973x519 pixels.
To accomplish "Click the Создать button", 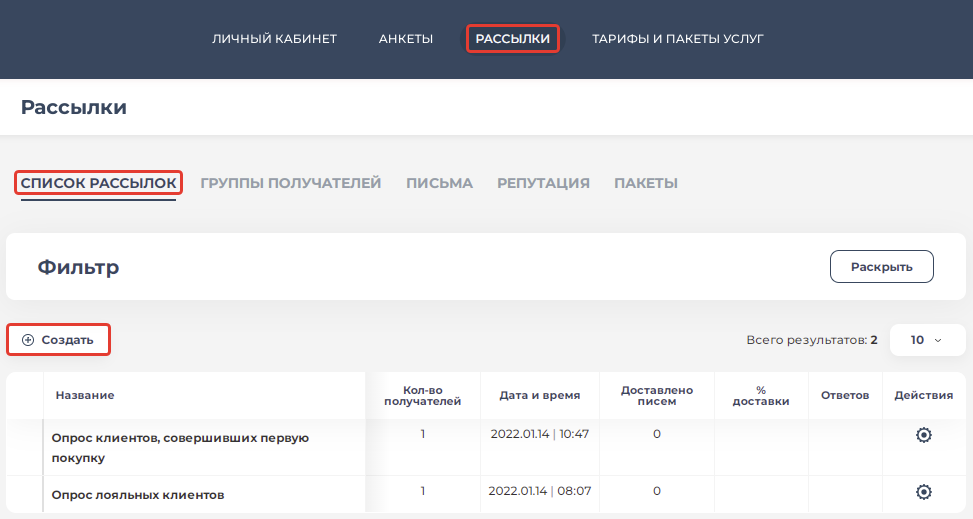I will click(x=58, y=340).
